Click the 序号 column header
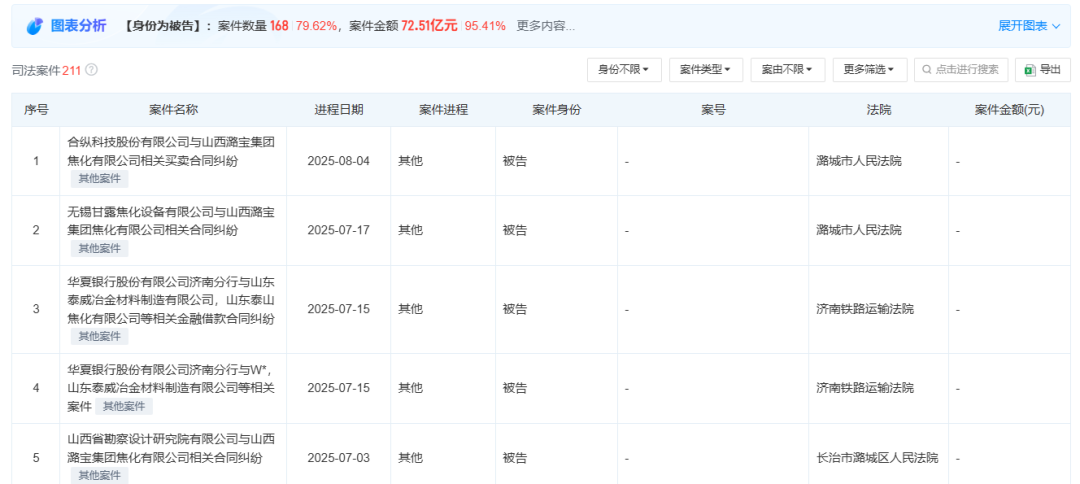Screen dimensions: 1080x484 click(36, 110)
